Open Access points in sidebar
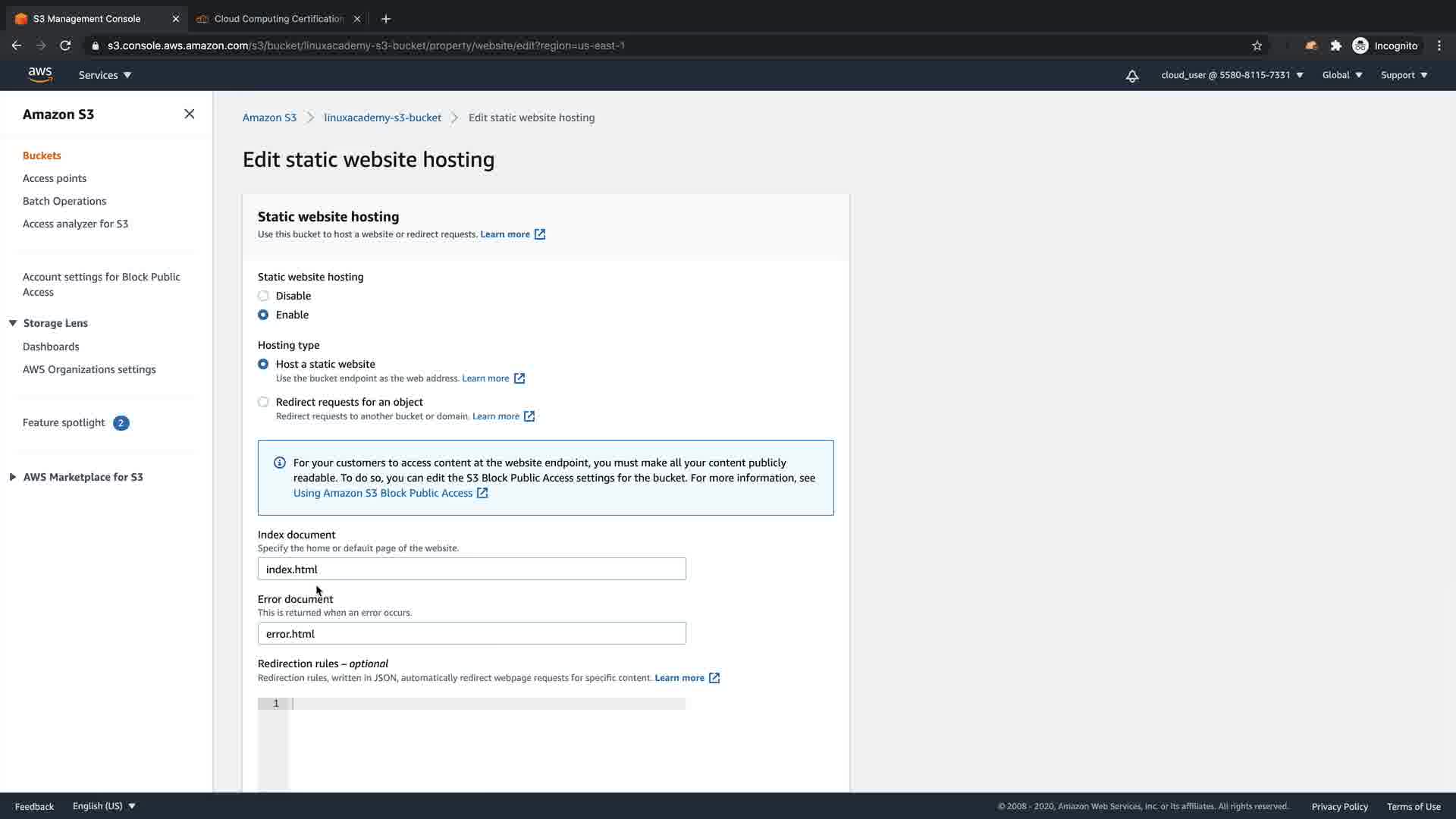Image resolution: width=1456 pixels, height=819 pixels. point(55,178)
